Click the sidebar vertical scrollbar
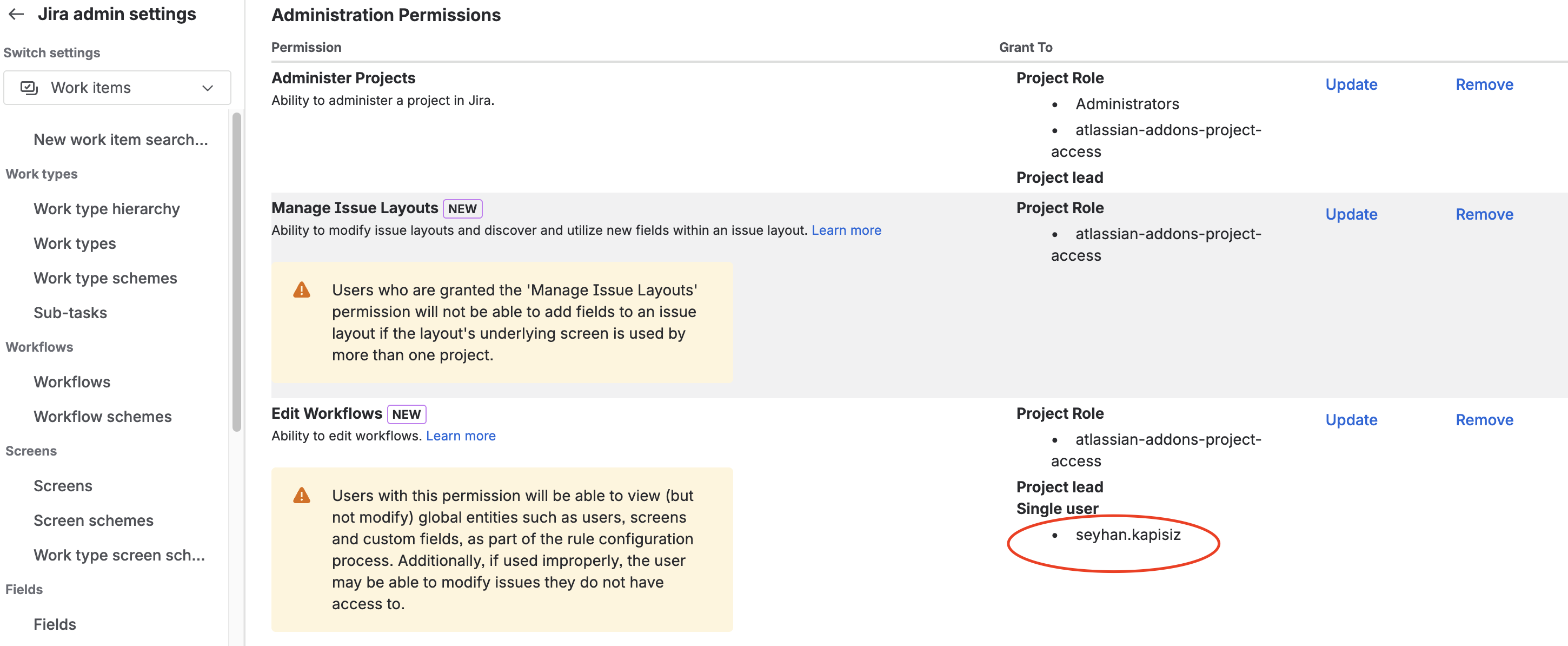The height and width of the screenshot is (646, 1568). pos(237,272)
